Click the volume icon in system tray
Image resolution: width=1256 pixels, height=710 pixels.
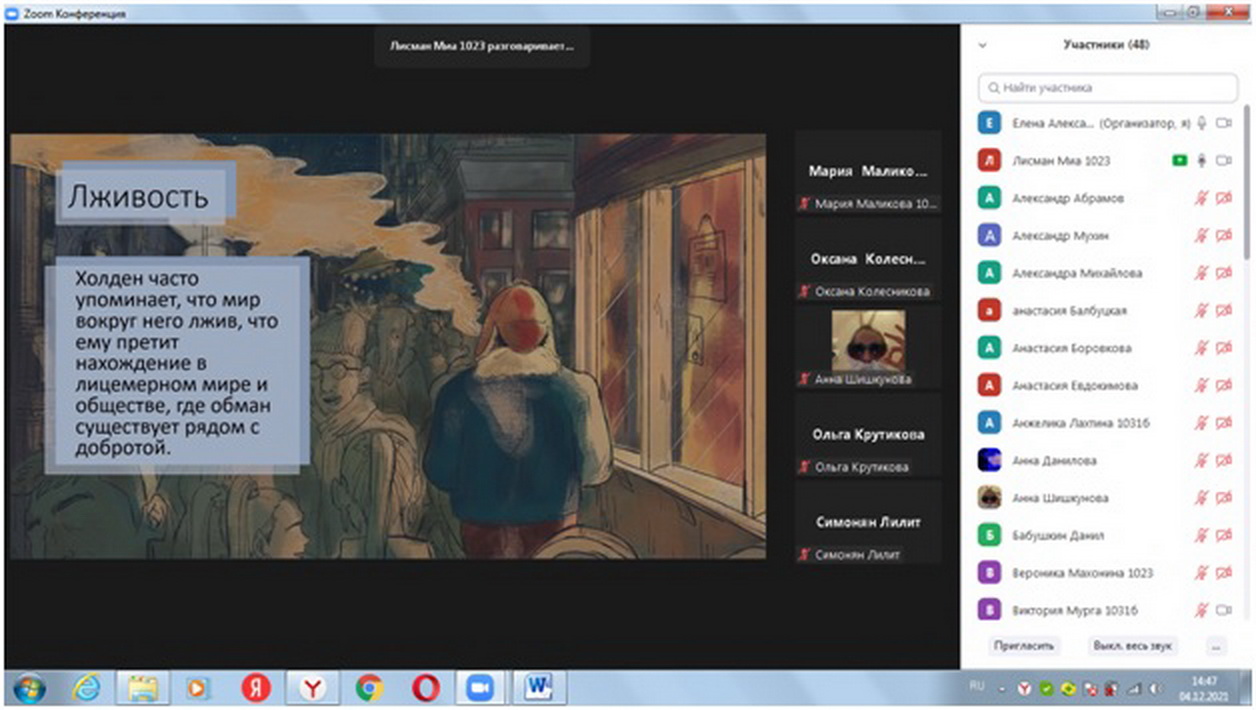pyautogui.click(x=1156, y=689)
